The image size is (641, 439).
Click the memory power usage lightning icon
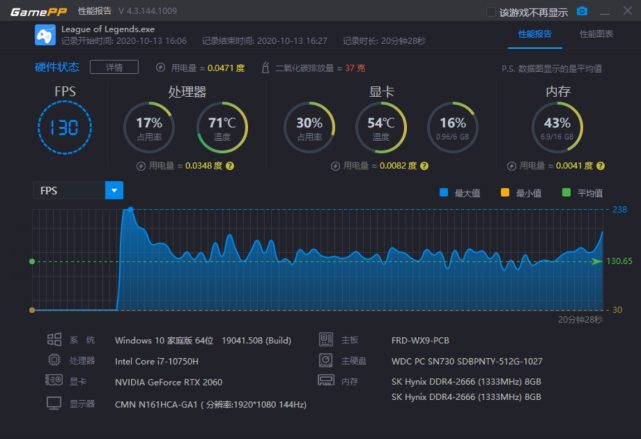coord(511,166)
